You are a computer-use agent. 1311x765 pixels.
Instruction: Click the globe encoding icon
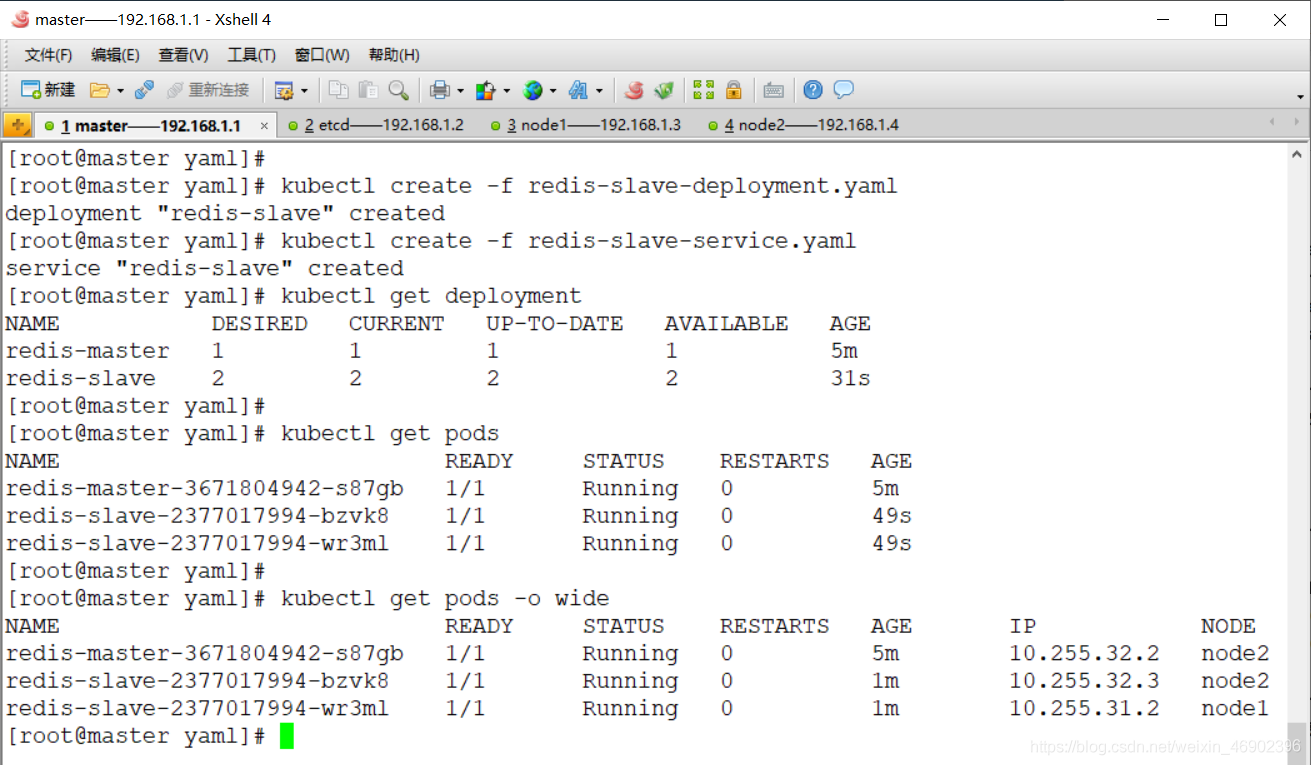(533, 90)
